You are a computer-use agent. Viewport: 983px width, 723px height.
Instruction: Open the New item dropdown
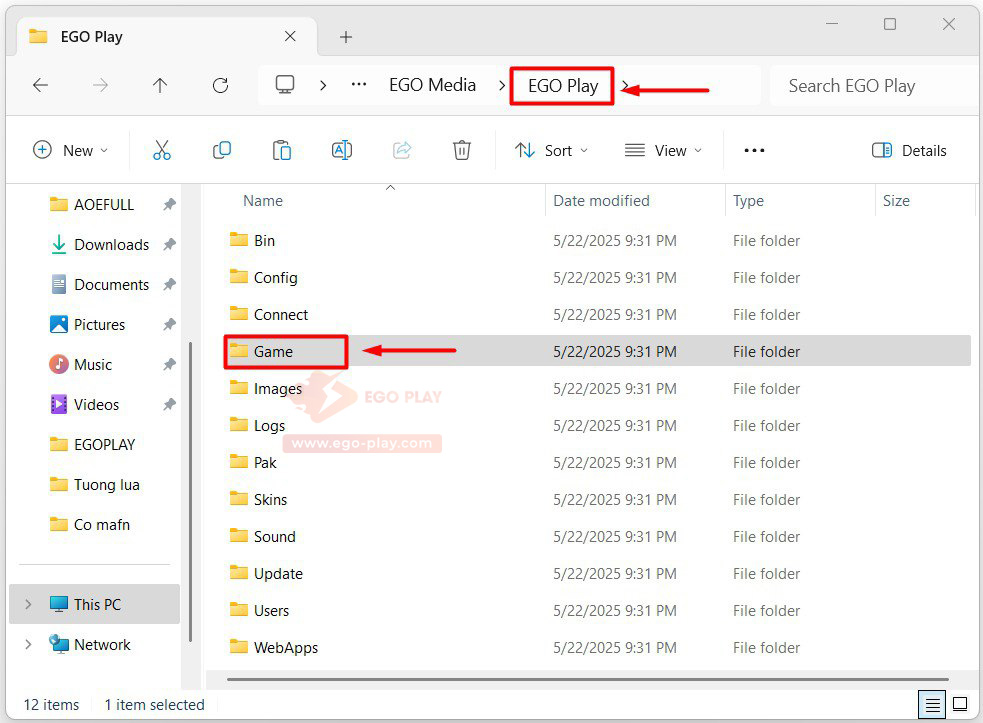pos(70,150)
